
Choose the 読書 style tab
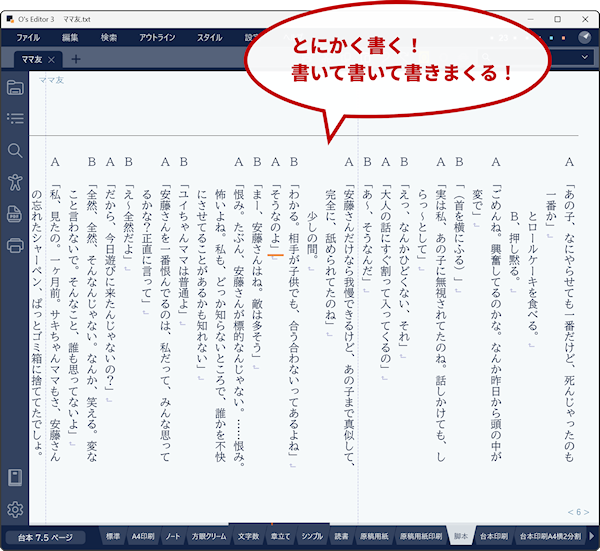(342, 537)
